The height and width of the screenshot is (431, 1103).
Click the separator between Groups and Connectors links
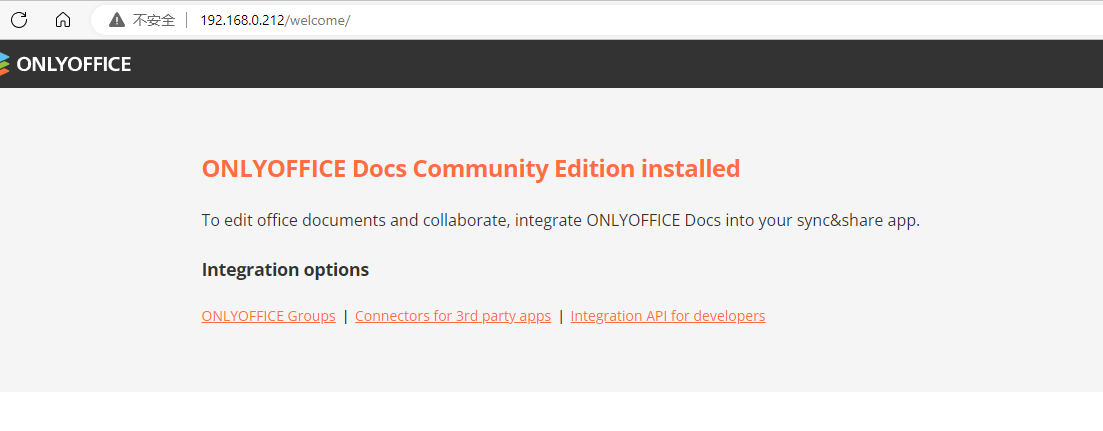[x=345, y=316]
